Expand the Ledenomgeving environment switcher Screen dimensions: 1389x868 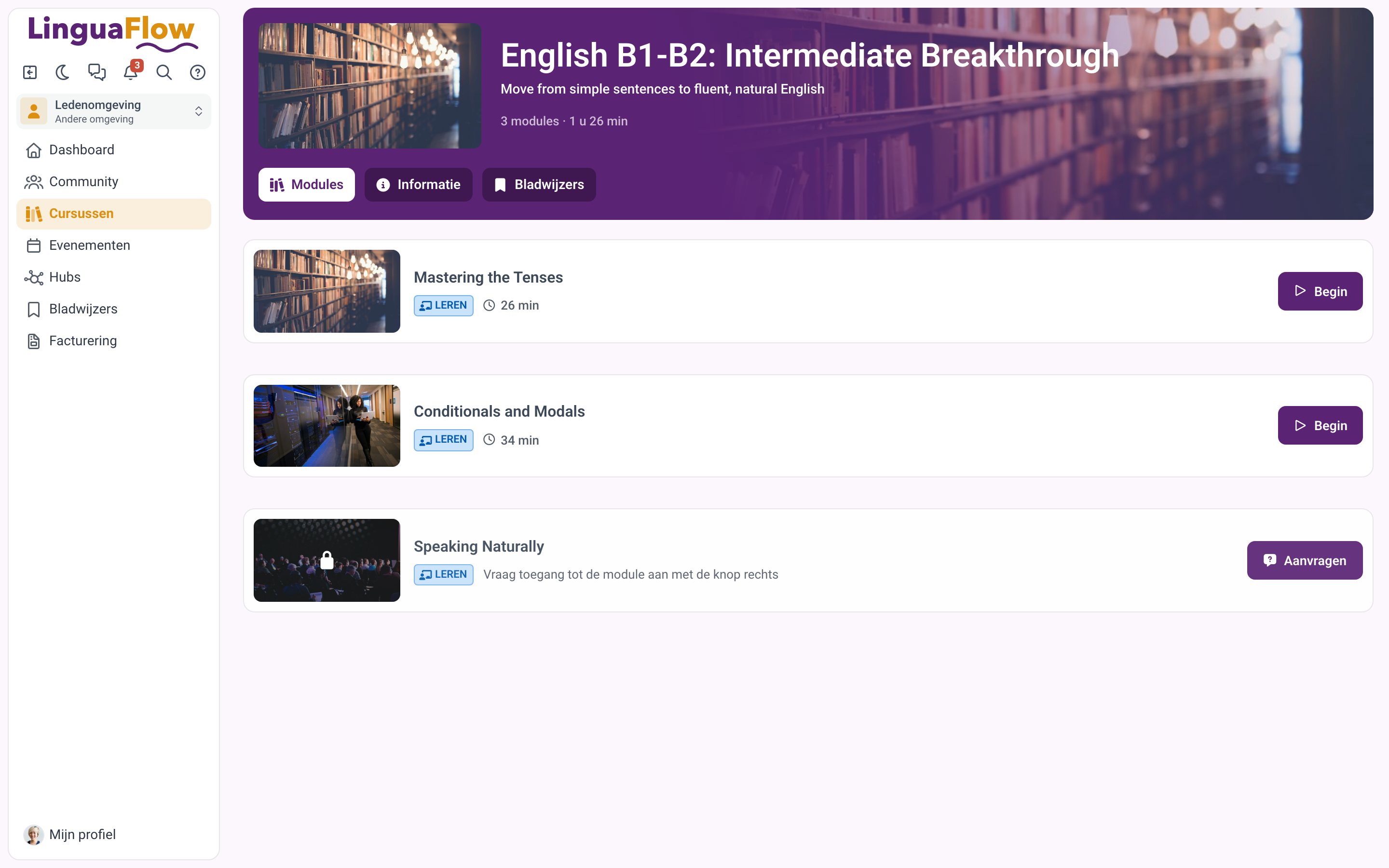tap(114, 111)
